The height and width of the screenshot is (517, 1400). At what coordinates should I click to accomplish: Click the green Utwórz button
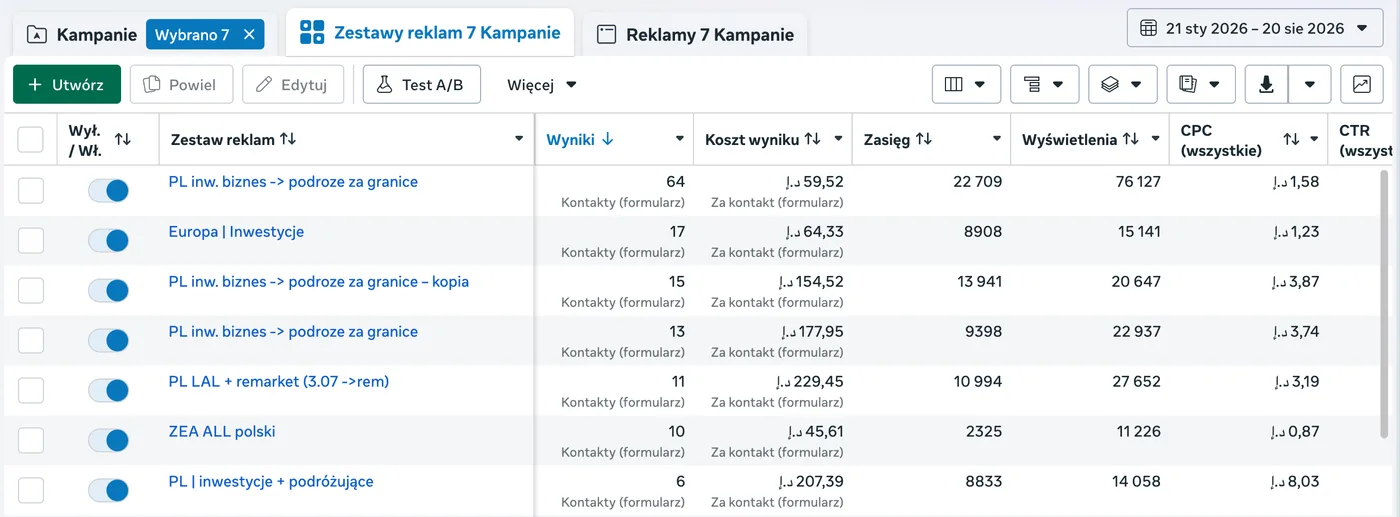click(x=67, y=85)
